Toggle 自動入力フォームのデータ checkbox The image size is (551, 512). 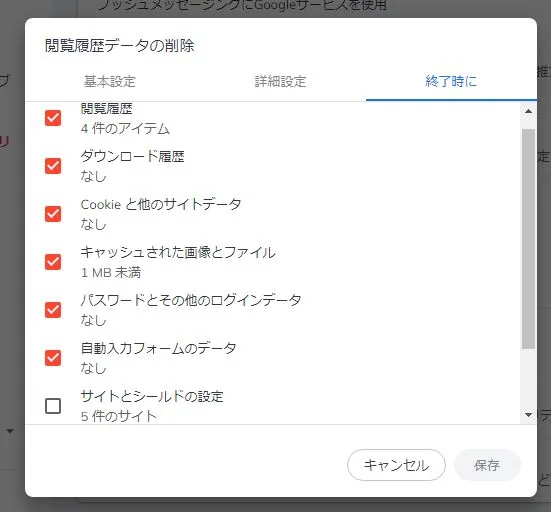pos(53,358)
